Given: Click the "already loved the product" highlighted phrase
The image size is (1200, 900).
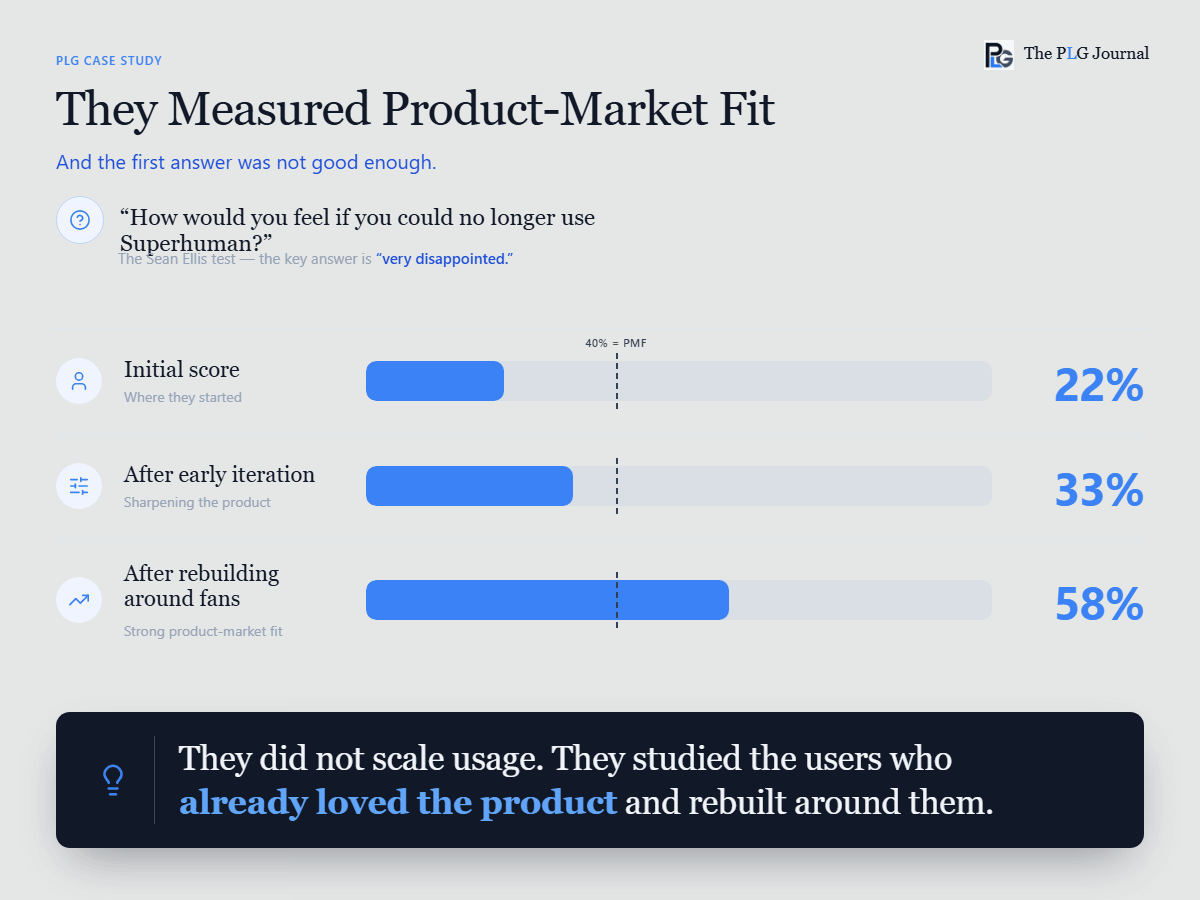Looking at the screenshot, I should tap(398, 802).
